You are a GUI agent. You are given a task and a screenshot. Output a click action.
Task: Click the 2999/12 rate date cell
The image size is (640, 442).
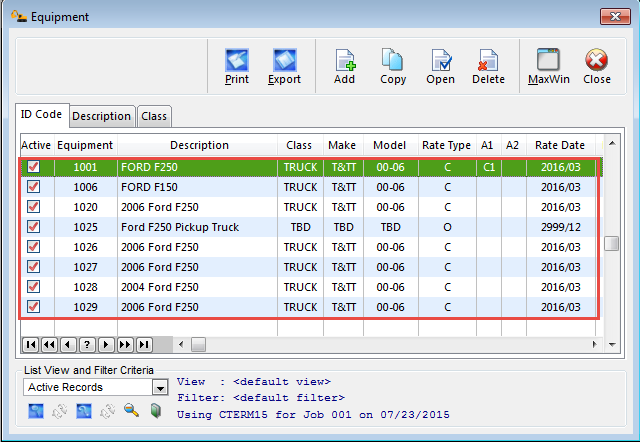[560, 227]
